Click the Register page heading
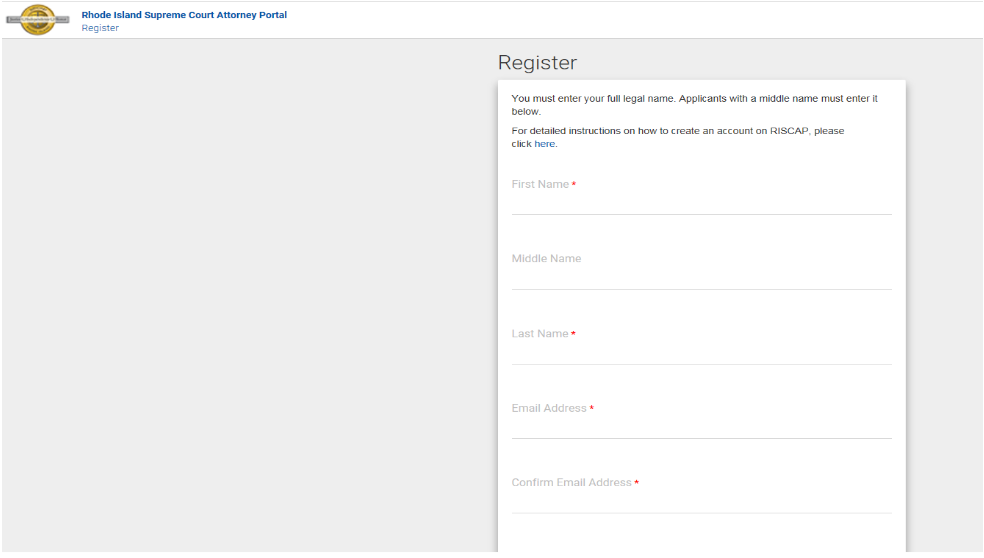This screenshot has height=558, width=984. coord(537,63)
